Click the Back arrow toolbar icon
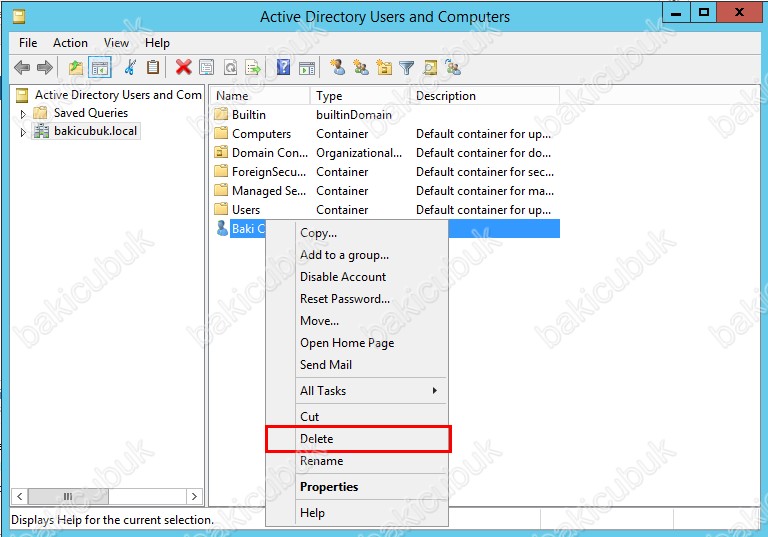The width and height of the screenshot is (768, 537). tap(22, 67)
